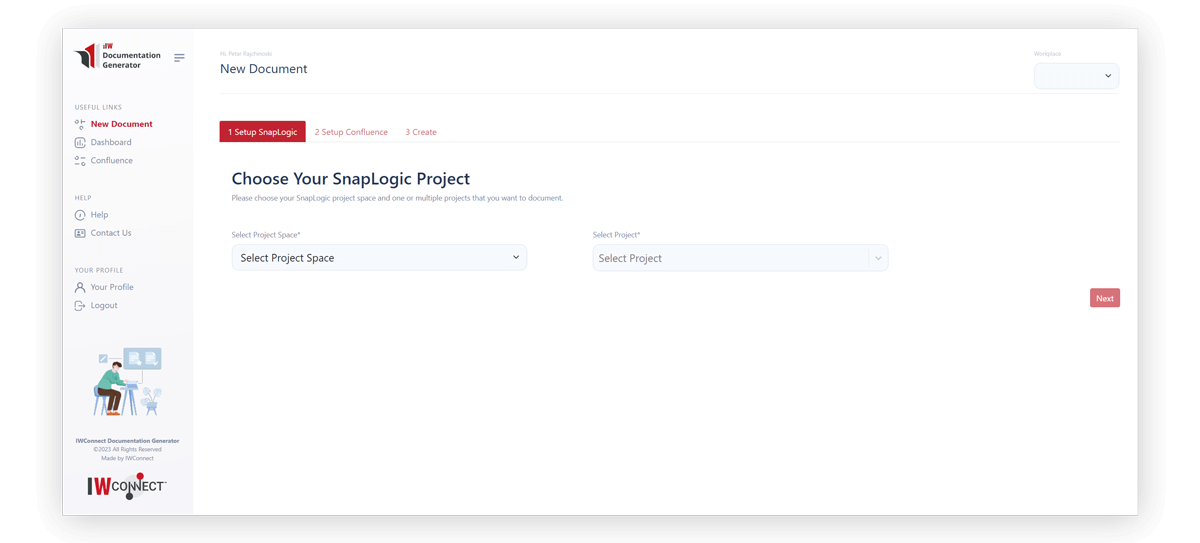Click the Logout door icon
1200x543 pixels.
pyautogui.click(x=80, y=305)
